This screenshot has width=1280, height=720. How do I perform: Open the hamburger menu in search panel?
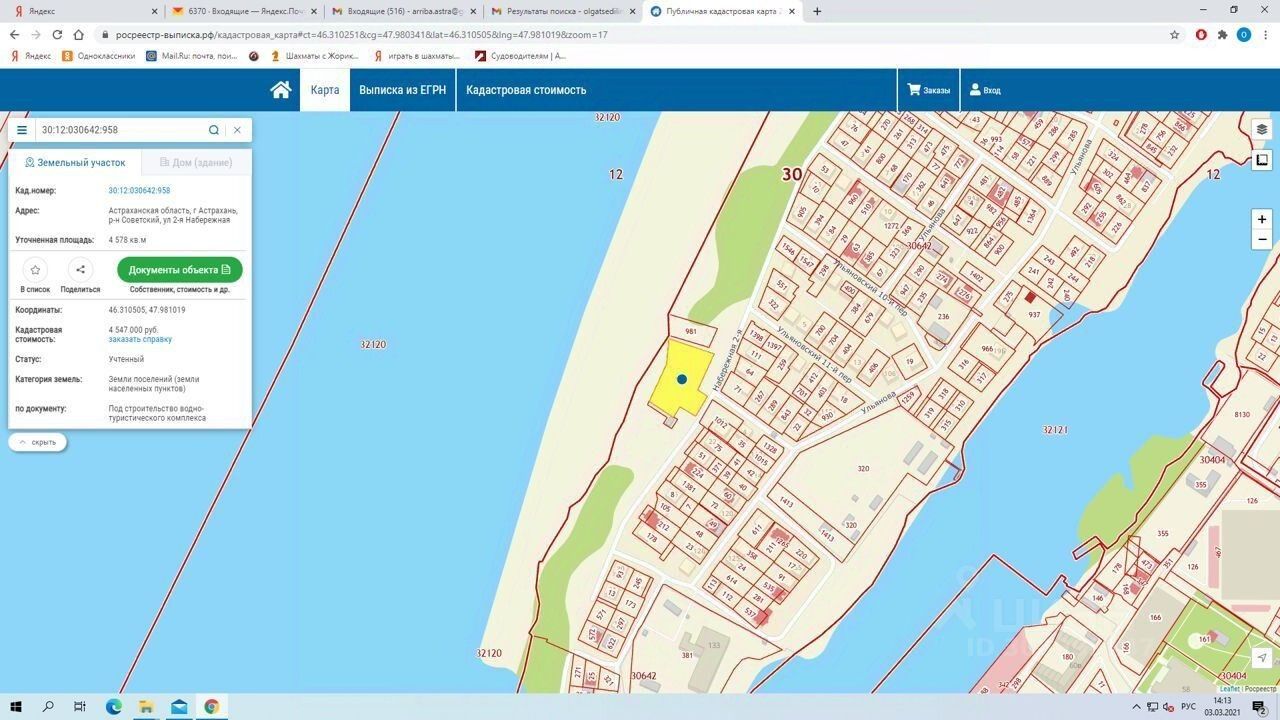point(22,130)
